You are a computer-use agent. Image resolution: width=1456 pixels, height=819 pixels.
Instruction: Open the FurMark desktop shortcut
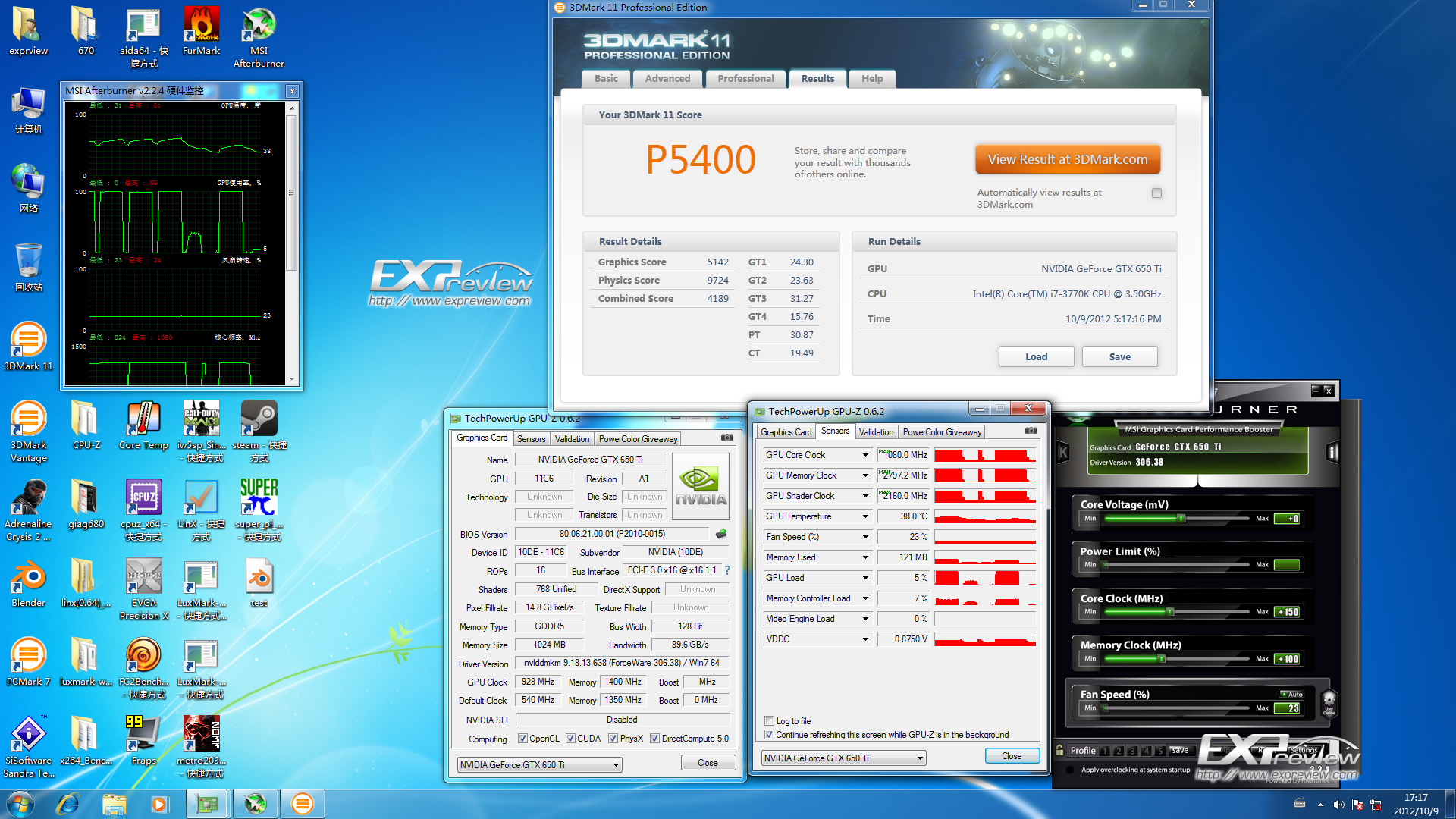coord(201,31)
